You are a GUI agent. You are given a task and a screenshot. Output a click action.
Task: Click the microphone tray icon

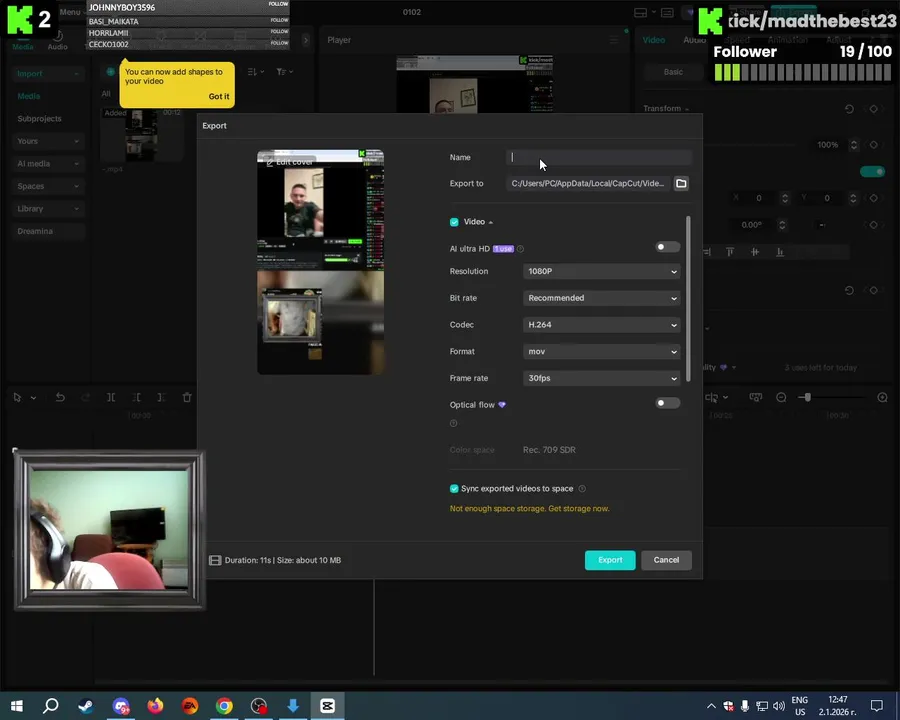(744, 706)
